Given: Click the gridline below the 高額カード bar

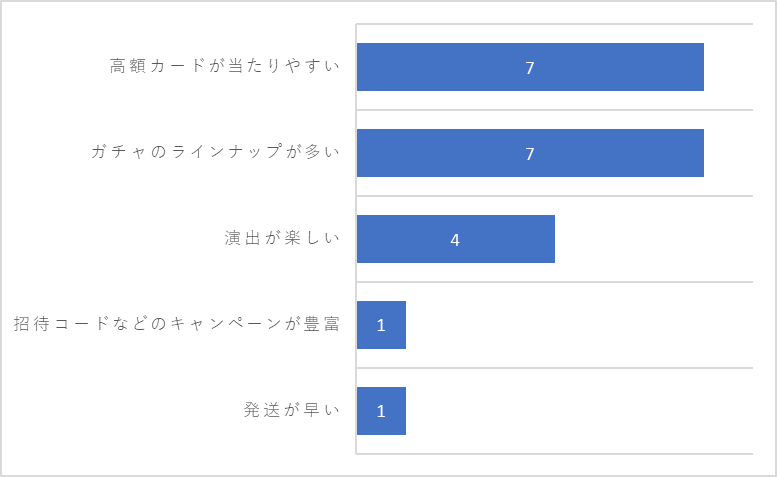Looking at the screenshot, I should click(x=555, y=110).
